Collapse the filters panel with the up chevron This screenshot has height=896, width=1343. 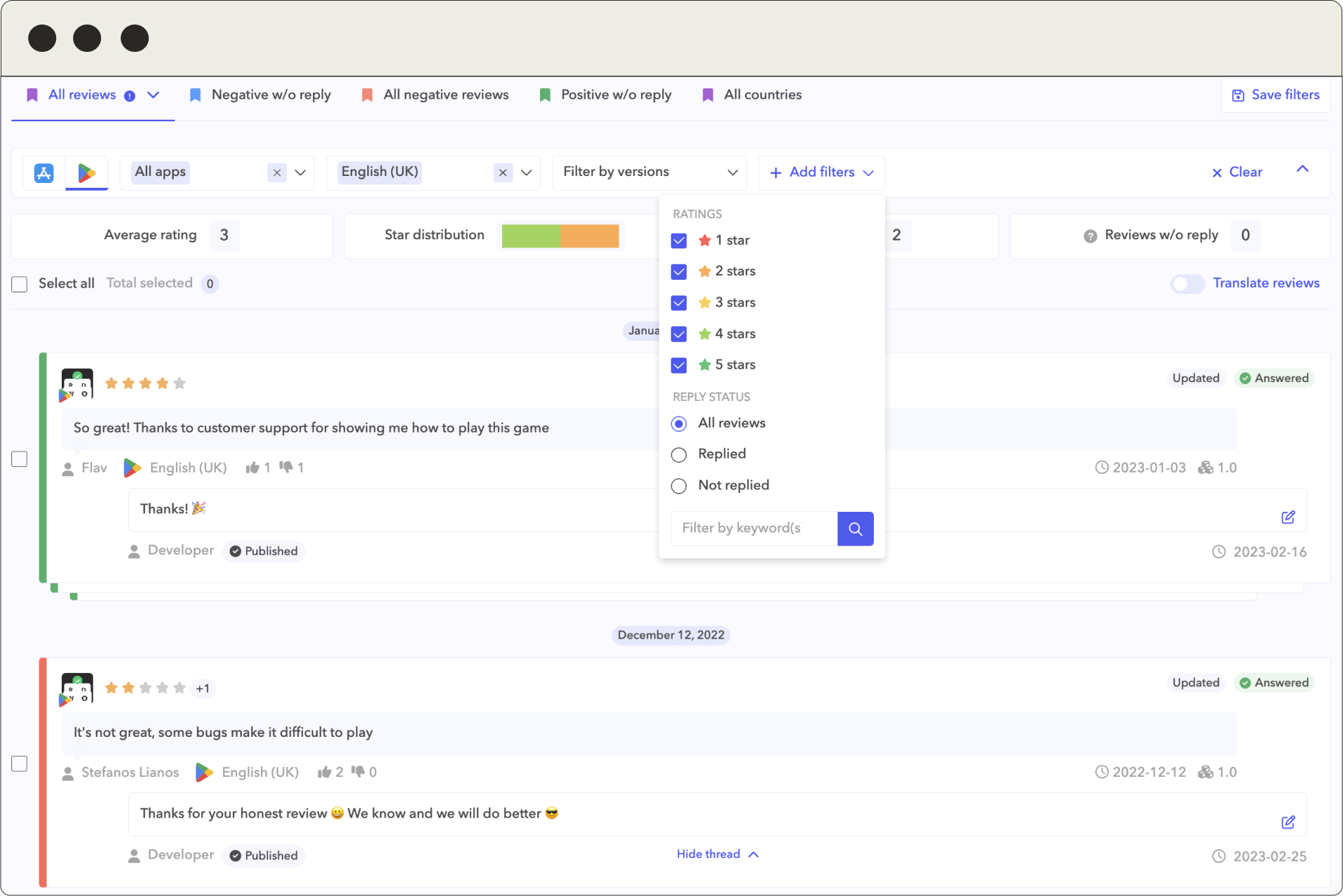click(1302, 169)
